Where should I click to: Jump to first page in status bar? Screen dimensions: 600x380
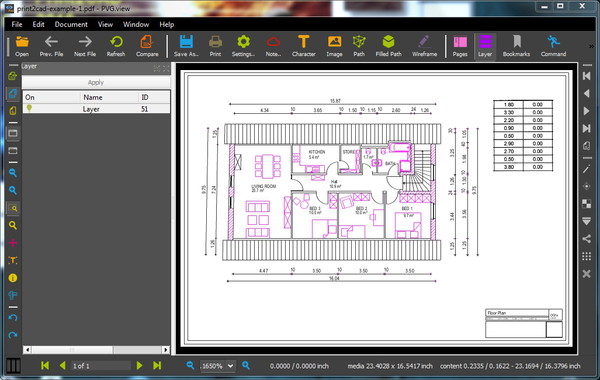[45, 365]
